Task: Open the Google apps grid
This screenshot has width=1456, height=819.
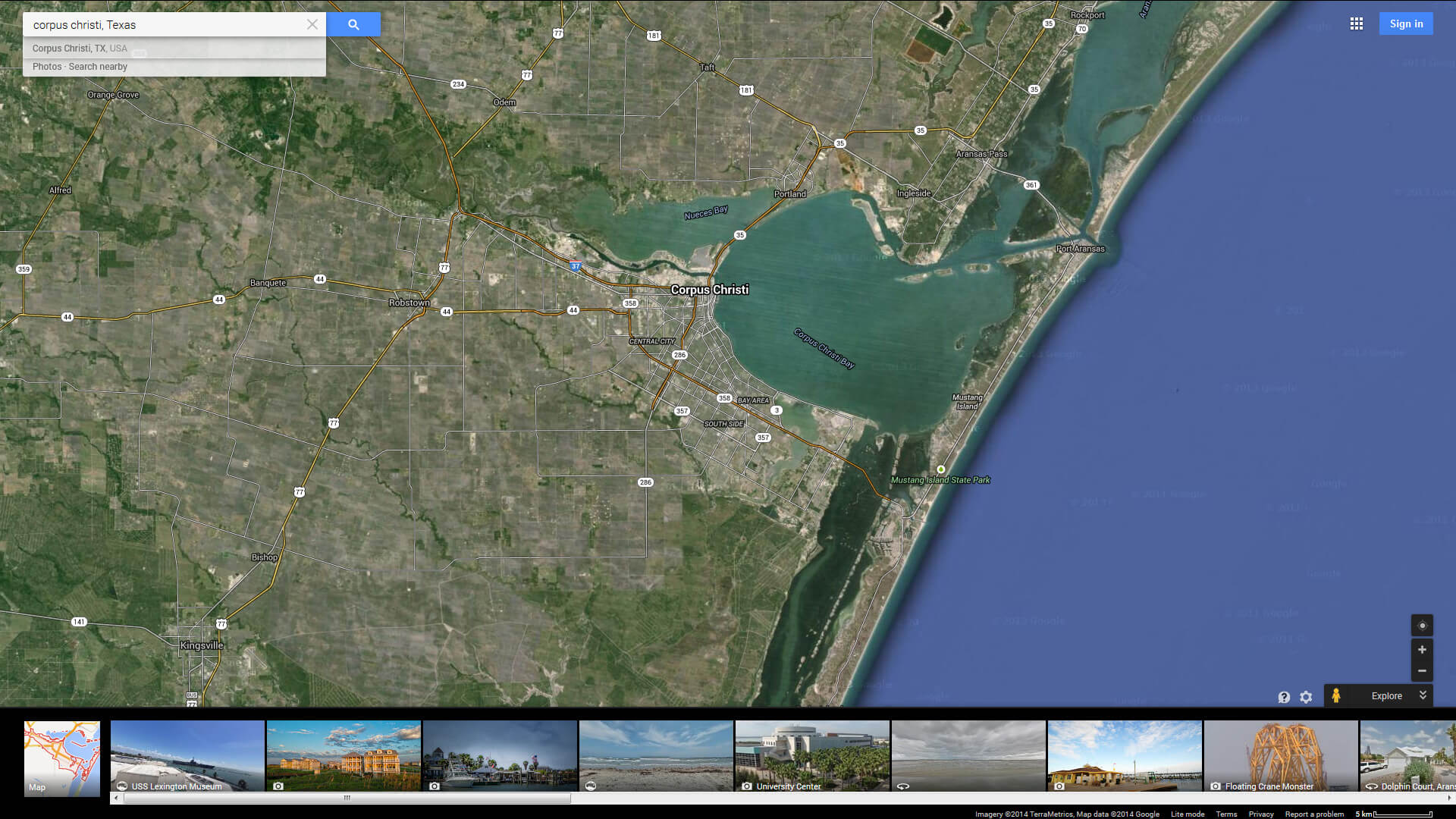Action: pos(1356,24)
